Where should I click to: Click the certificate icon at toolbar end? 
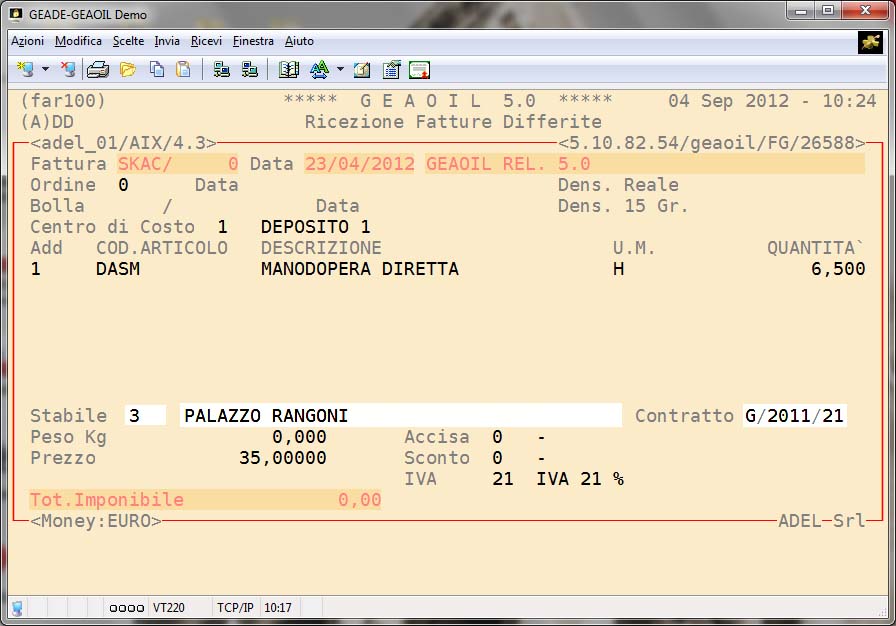[420, 69]
